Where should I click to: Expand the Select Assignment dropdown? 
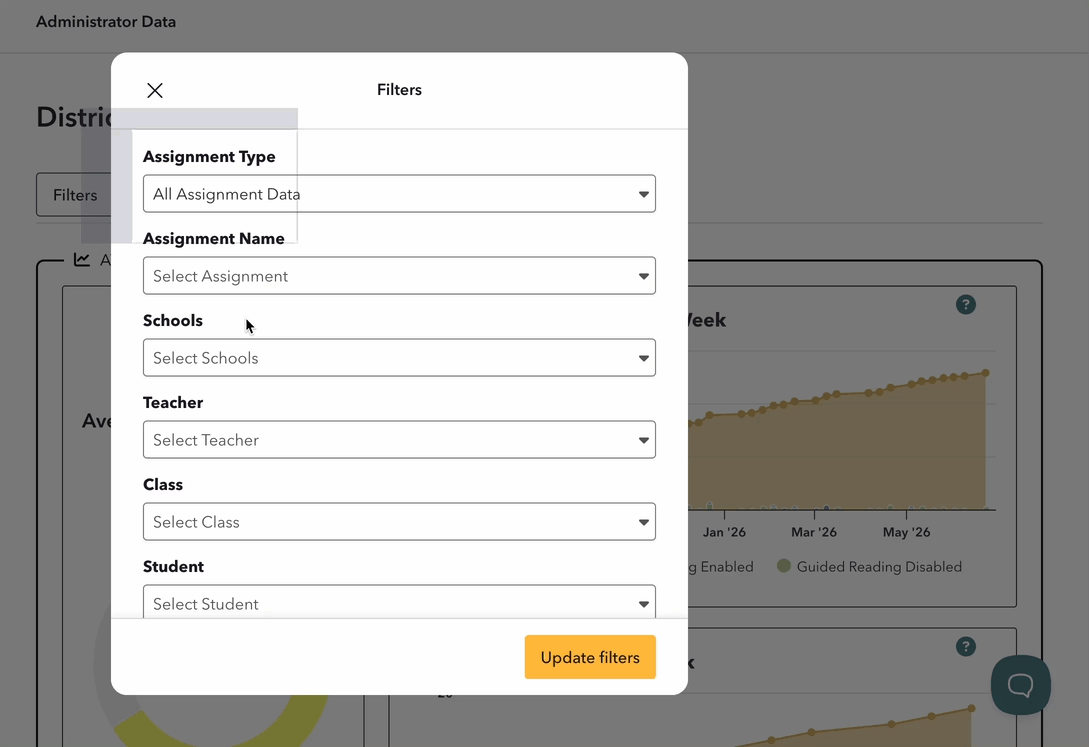coord(399,276)
